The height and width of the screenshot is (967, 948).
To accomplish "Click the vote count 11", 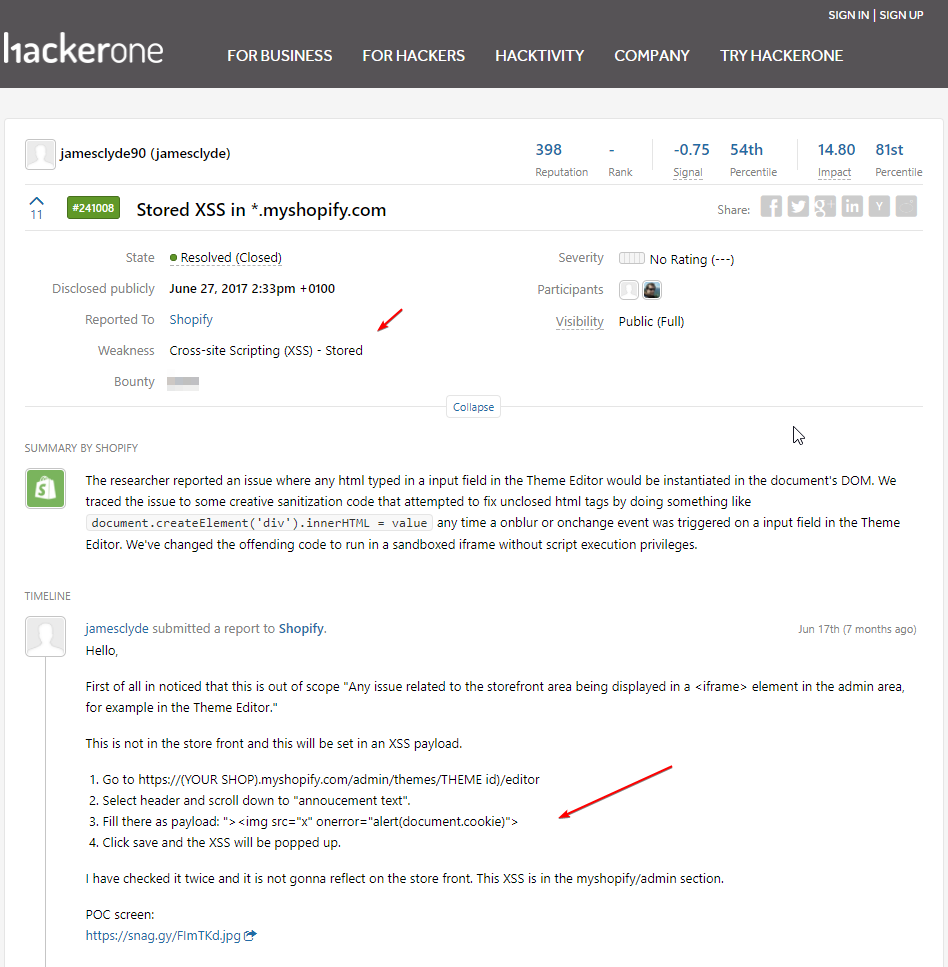I will point(36,215).
